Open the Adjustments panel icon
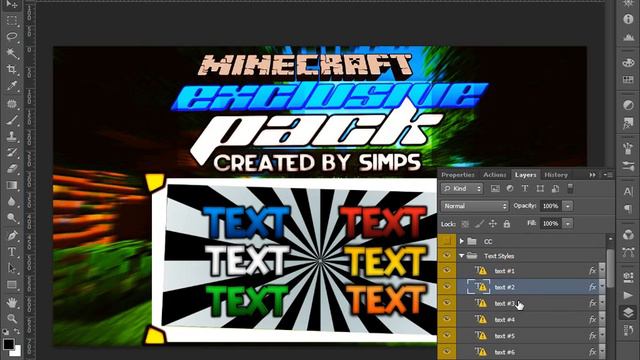The image size is (640, 360). click(x=628, y=105)
